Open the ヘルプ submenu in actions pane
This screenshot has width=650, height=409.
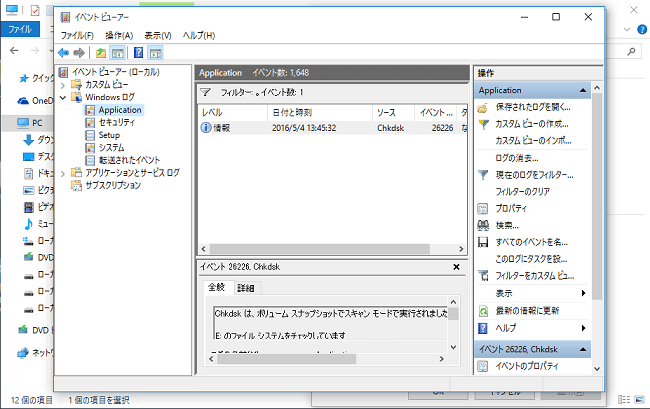click(x=533, y=328)
